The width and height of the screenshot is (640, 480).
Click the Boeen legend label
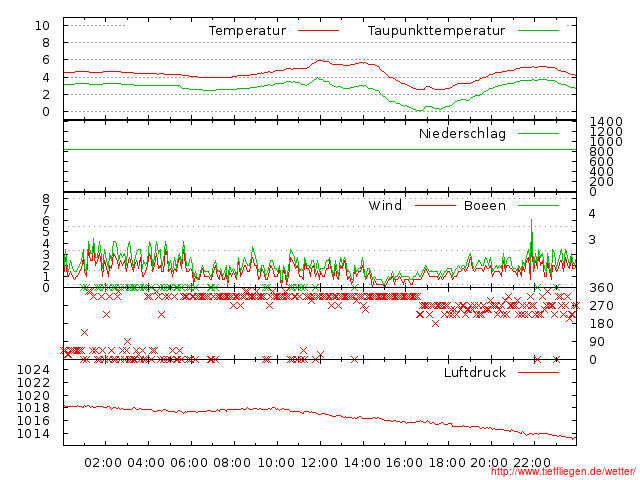pyautogui.click(x=484, y=205)
